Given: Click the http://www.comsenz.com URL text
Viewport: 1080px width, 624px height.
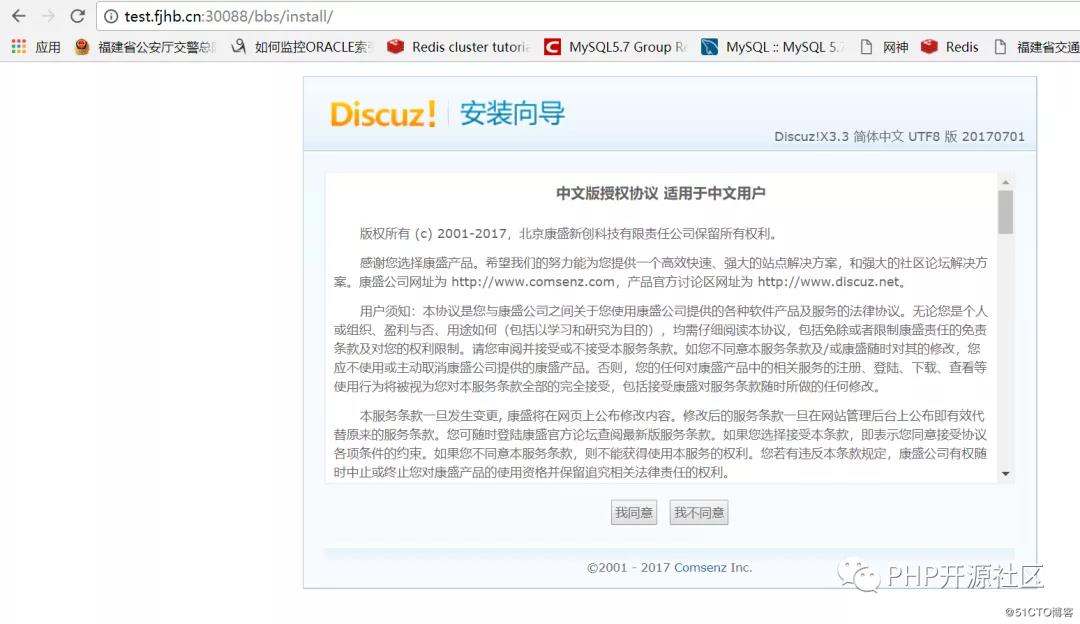Looking at the screenshot, I should coord(532,282).
